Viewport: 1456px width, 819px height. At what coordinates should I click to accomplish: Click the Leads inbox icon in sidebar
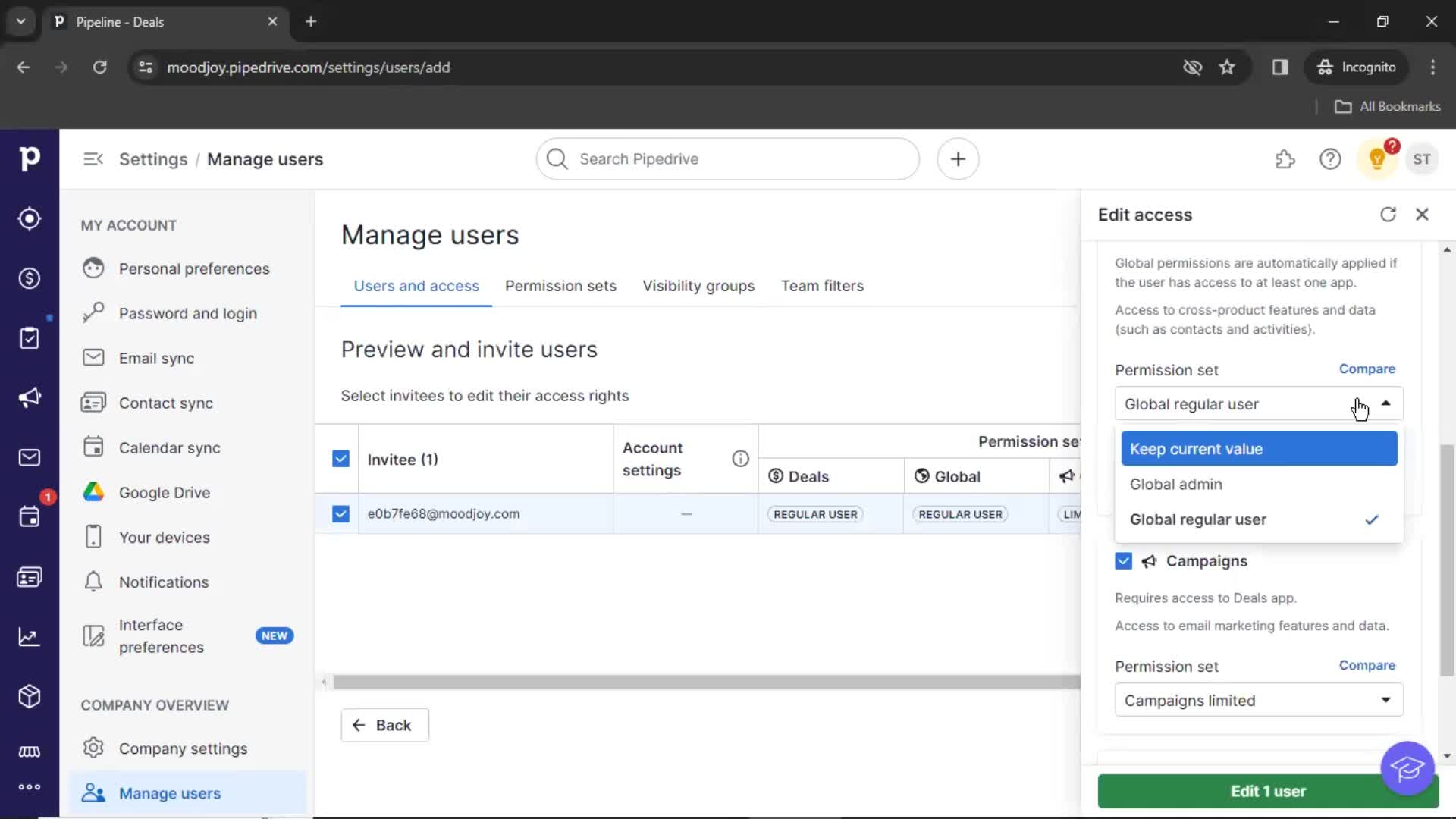pos(29,218)
